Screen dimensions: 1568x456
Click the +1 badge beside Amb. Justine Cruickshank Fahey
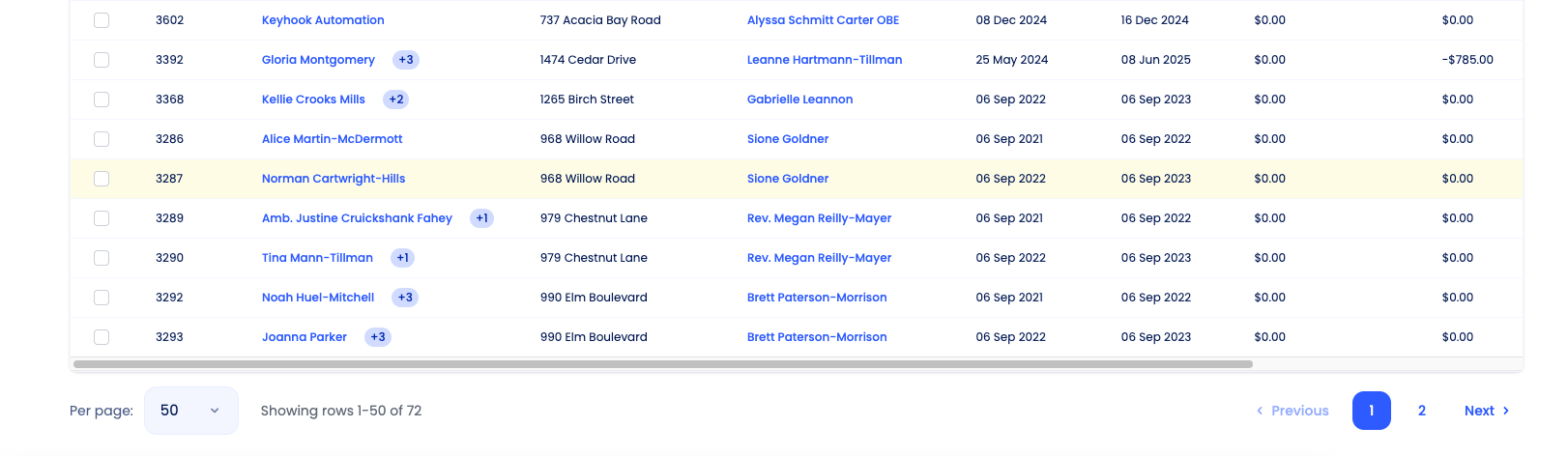[482, 218]
